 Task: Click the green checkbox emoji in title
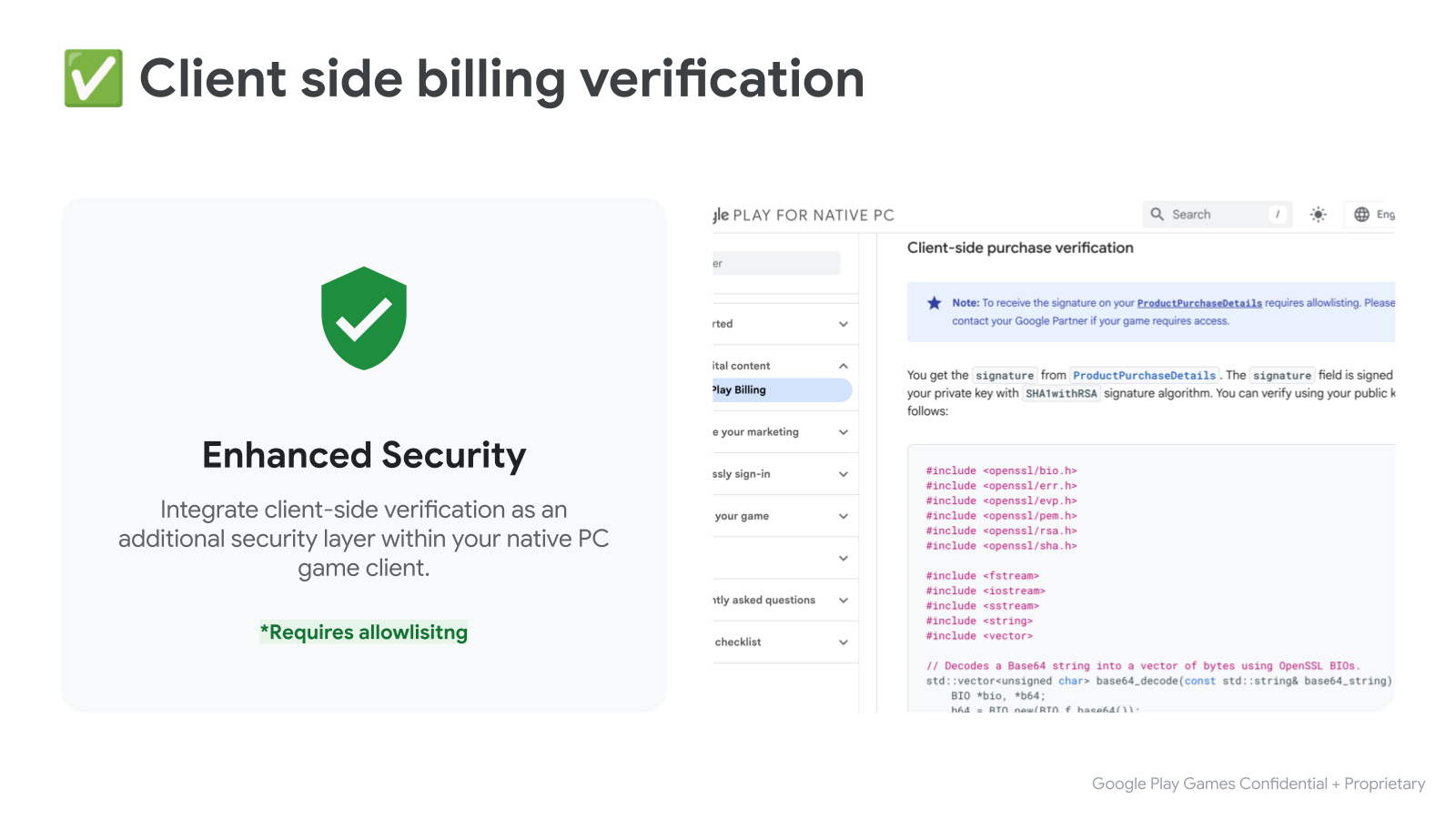point(93,78)
